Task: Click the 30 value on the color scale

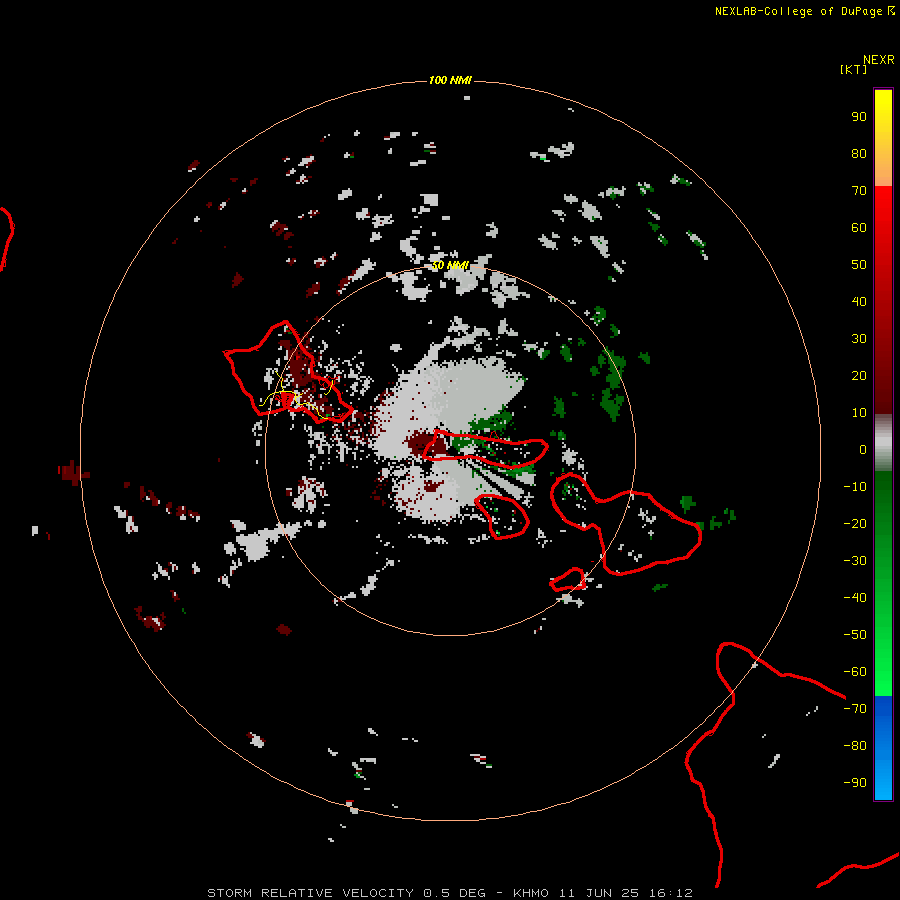Action: (859, 339)
